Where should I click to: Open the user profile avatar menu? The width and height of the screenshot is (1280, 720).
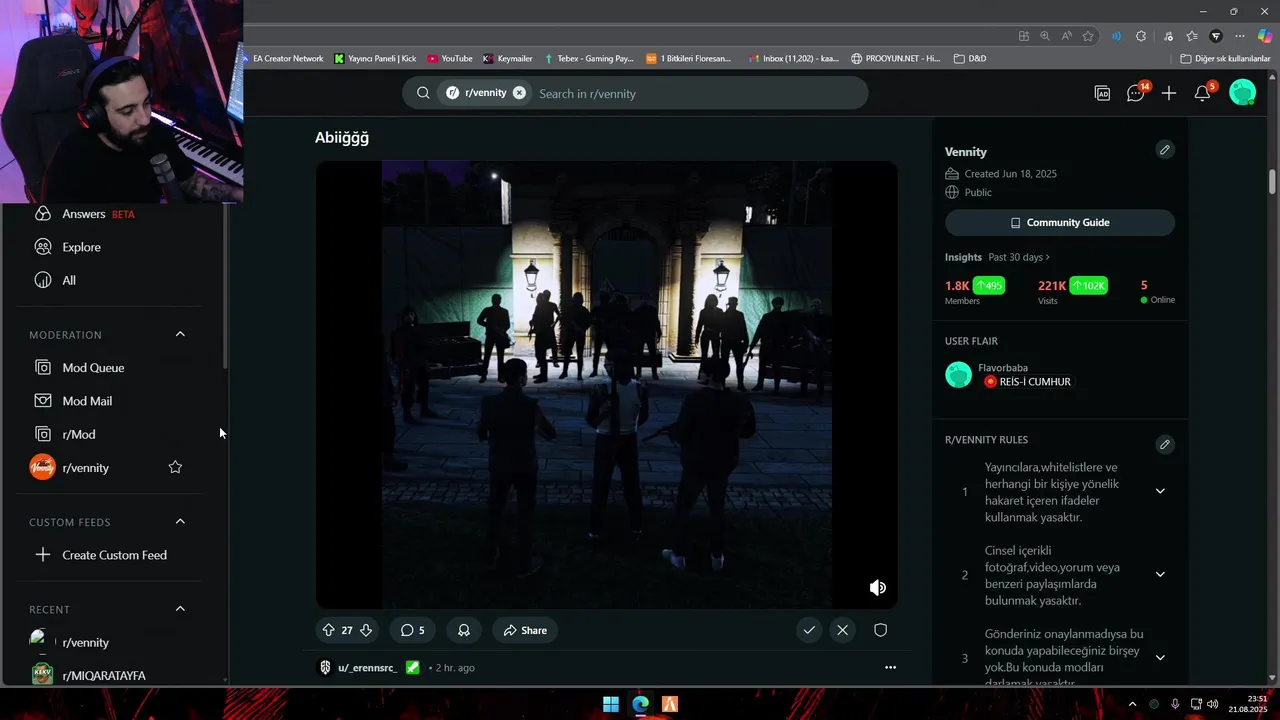pyautogui.click(x=1242, y=93)
